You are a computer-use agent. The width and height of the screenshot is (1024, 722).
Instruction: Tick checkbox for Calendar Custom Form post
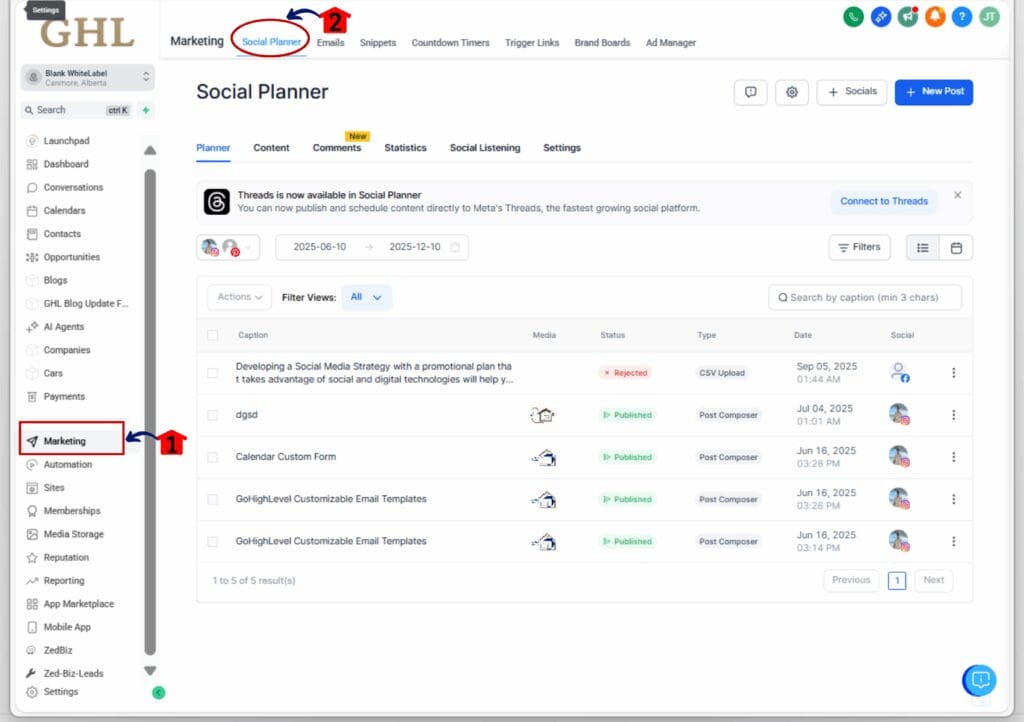pos(212,457)
